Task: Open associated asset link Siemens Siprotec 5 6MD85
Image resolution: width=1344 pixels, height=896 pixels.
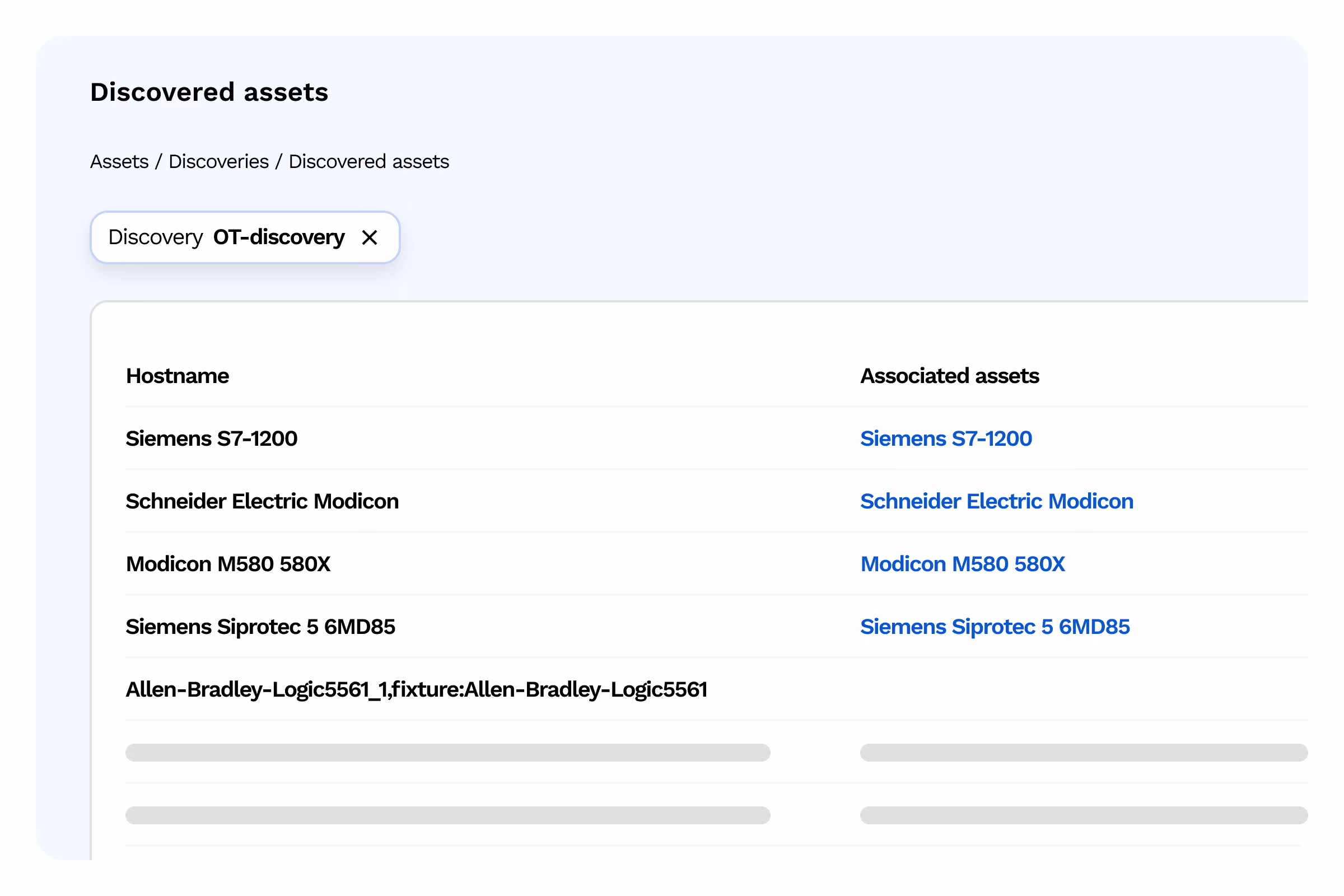Action: (995, 627)
